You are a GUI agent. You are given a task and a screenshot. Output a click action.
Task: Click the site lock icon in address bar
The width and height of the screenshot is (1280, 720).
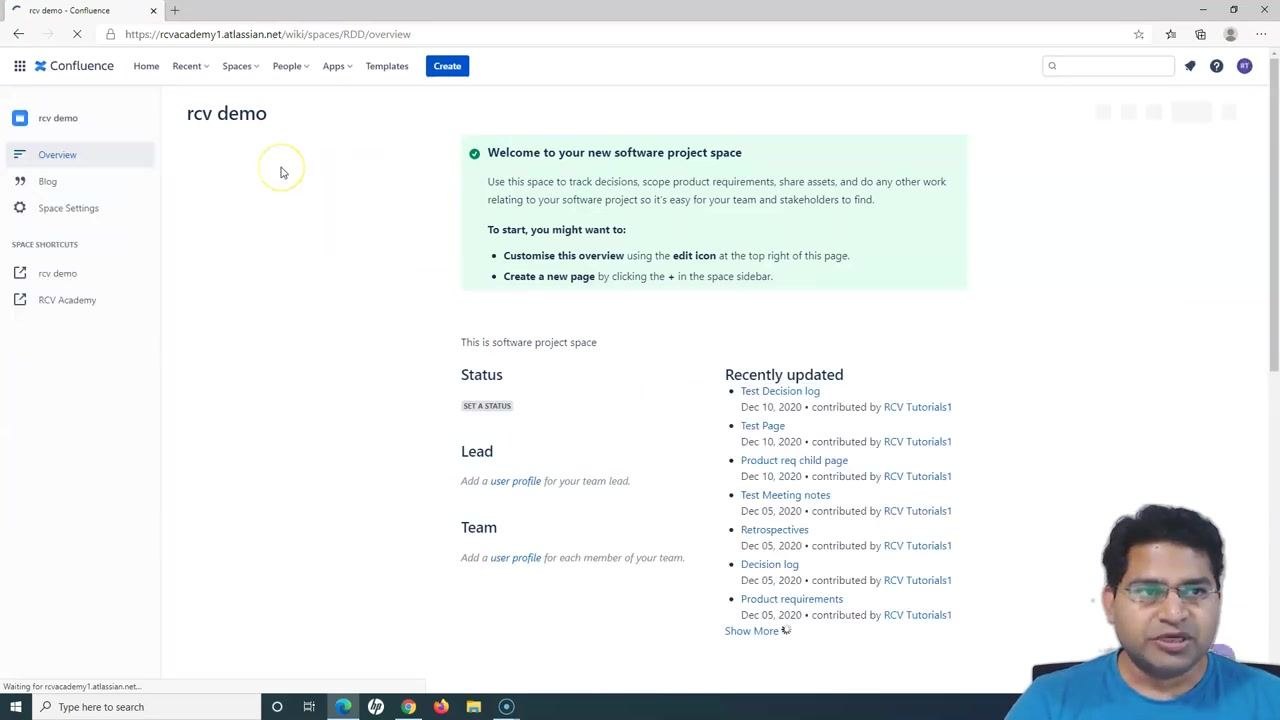pos(110,34)
